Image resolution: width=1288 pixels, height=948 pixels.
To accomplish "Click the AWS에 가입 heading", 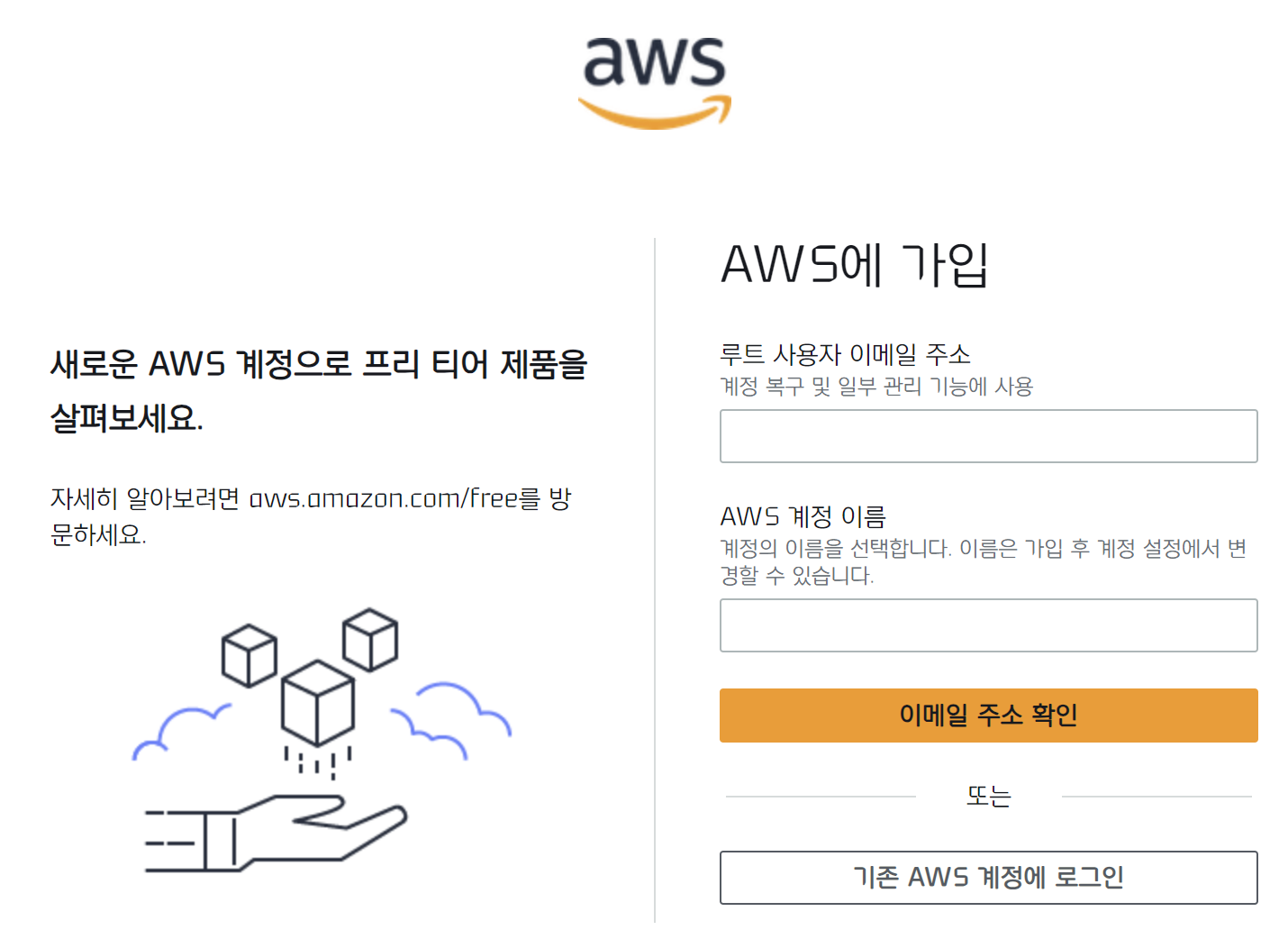I will 855,265.
